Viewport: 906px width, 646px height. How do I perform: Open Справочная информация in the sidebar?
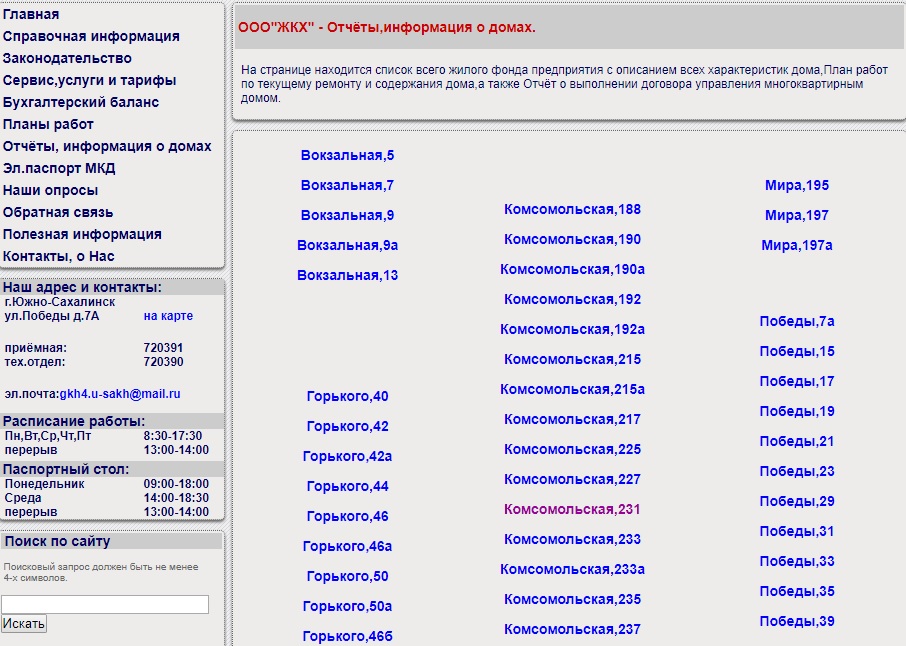coord(91,37)
